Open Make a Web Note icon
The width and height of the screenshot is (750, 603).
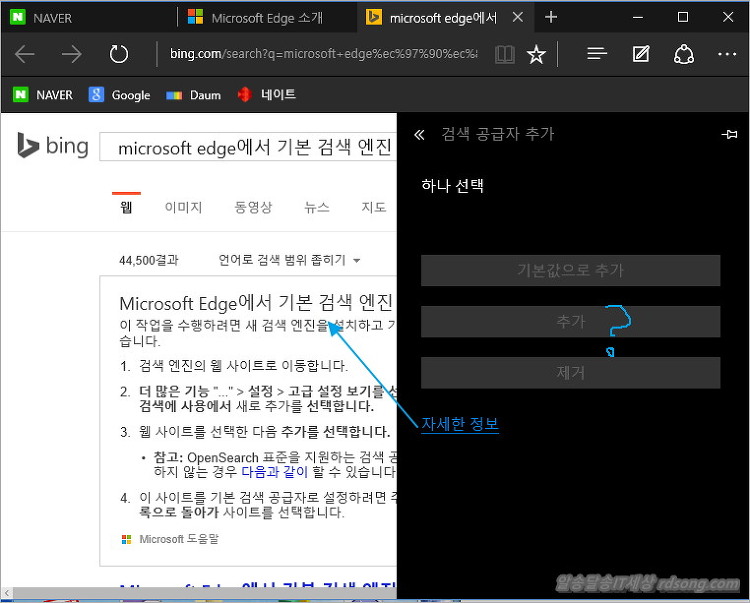pos(641,54)
